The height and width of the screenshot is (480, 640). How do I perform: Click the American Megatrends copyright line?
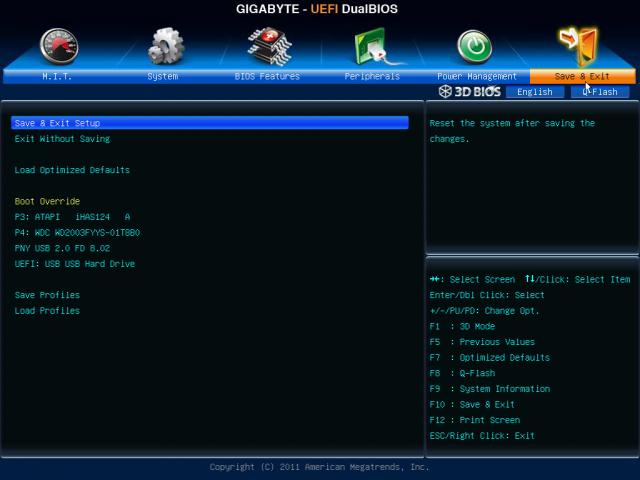(x=320, y=467)
